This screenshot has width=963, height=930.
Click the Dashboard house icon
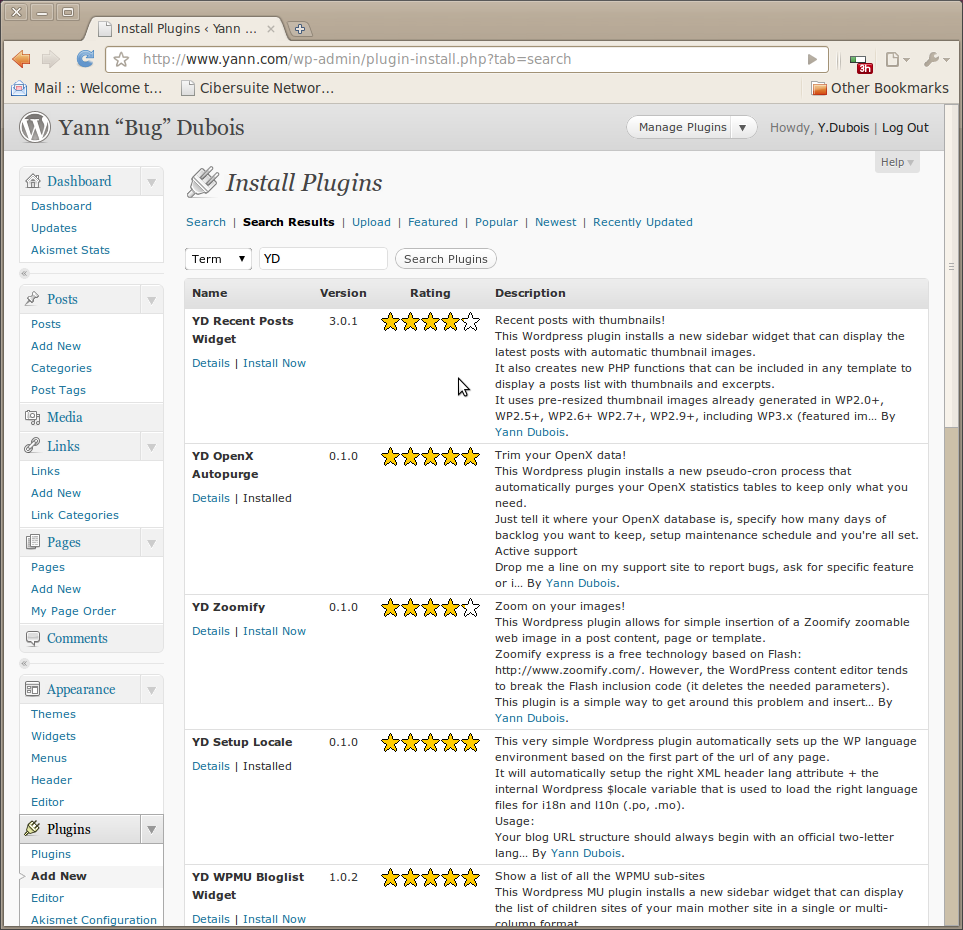coord(33,181)
